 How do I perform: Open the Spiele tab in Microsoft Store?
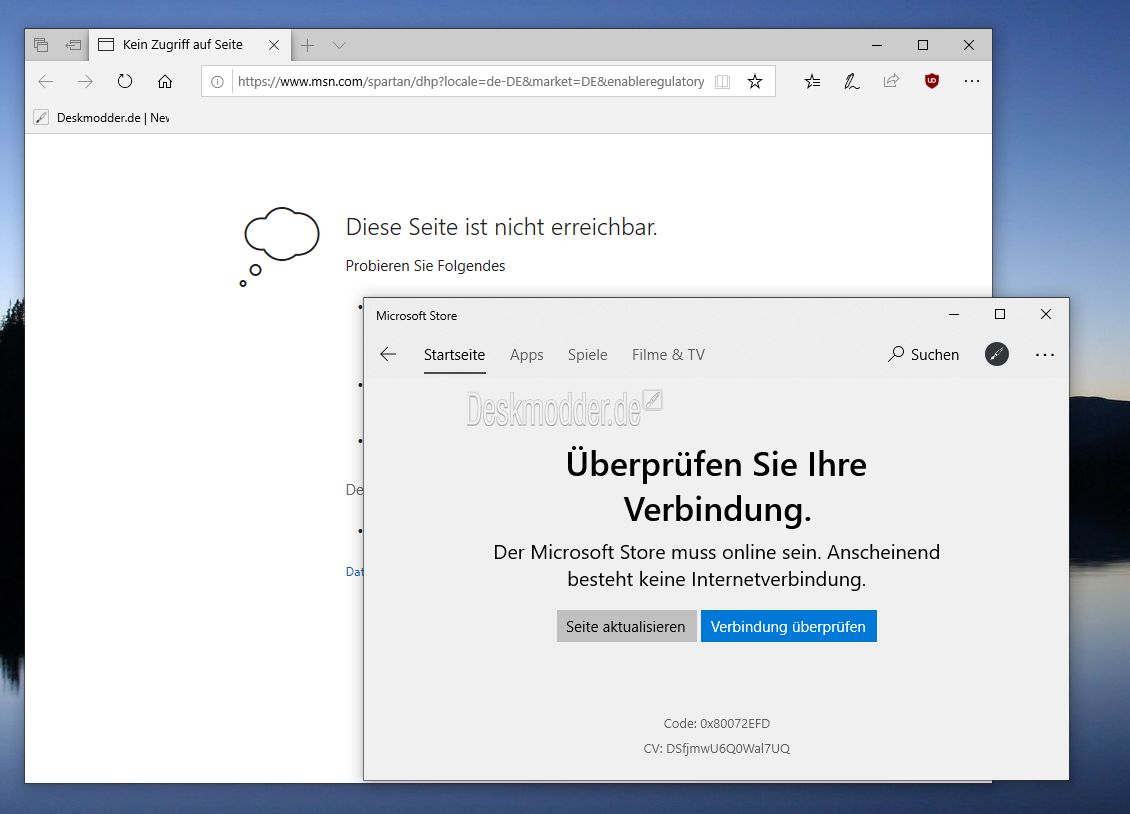[x=587, y=355]
